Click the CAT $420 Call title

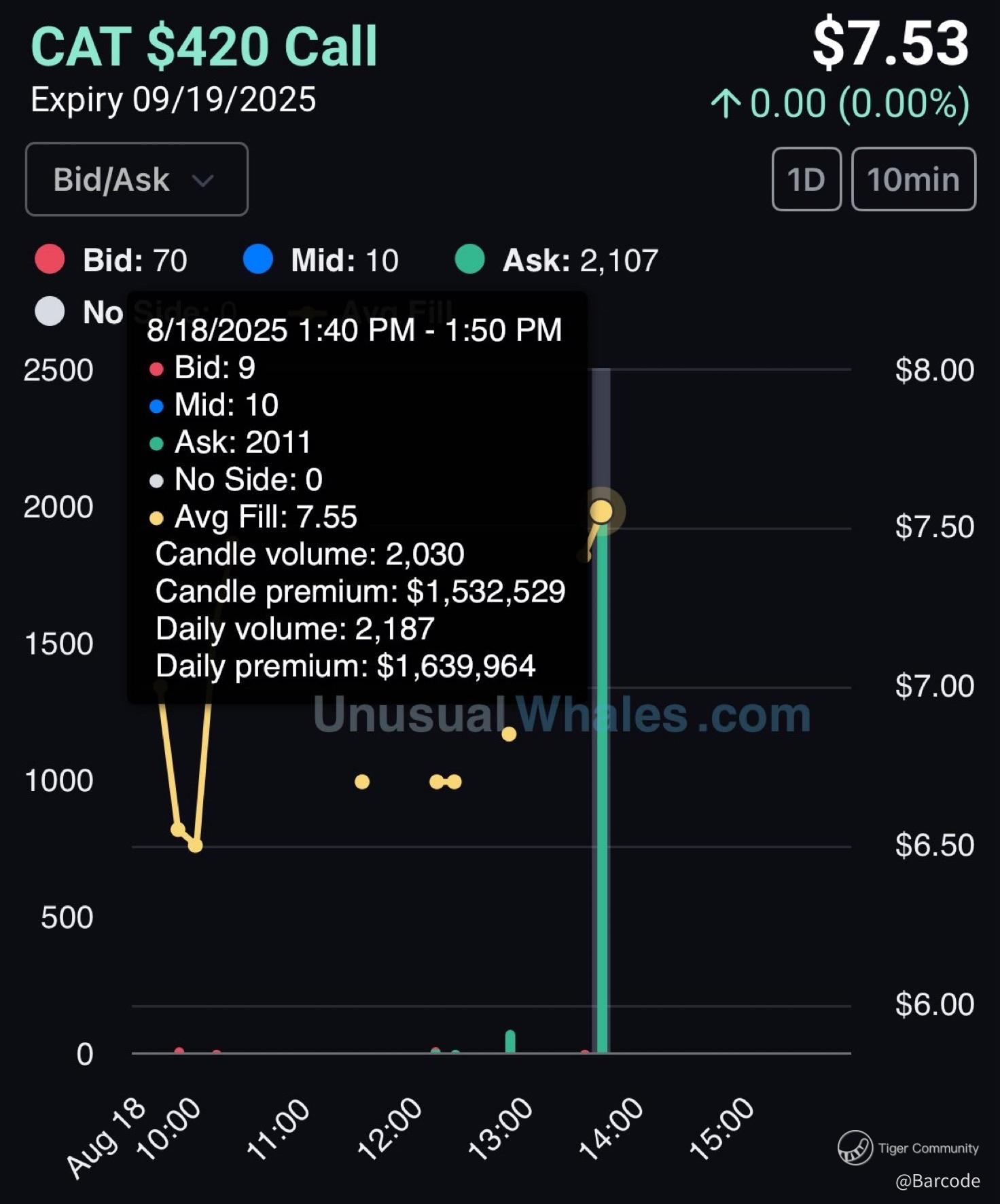point(204,46)
